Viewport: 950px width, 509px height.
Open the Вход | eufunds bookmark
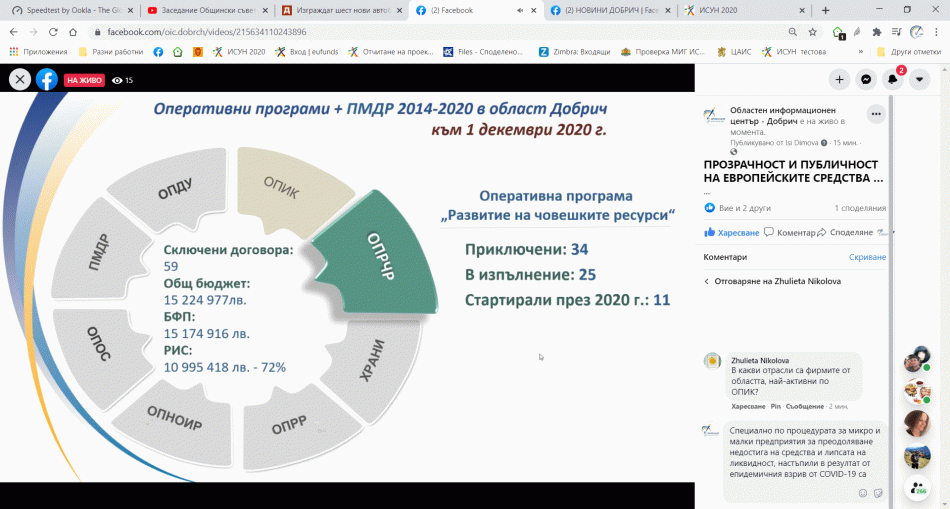tap(306, 52)
